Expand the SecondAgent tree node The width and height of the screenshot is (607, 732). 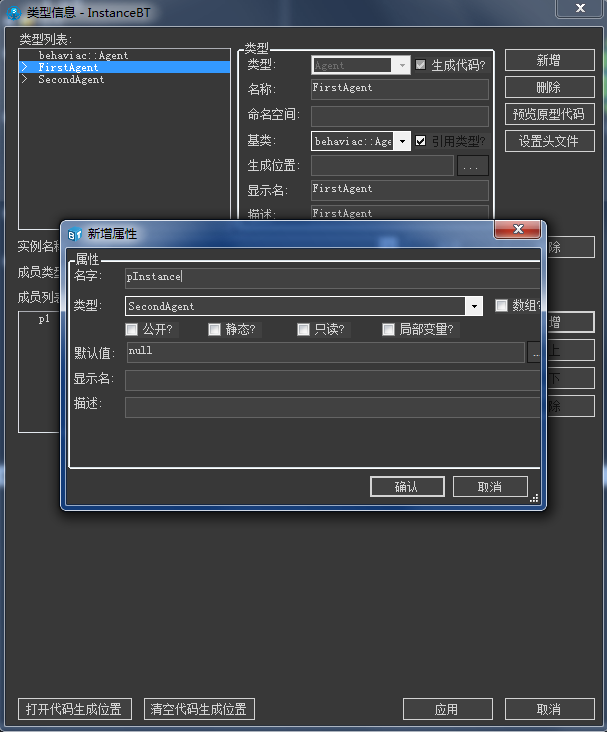point(25,80)
